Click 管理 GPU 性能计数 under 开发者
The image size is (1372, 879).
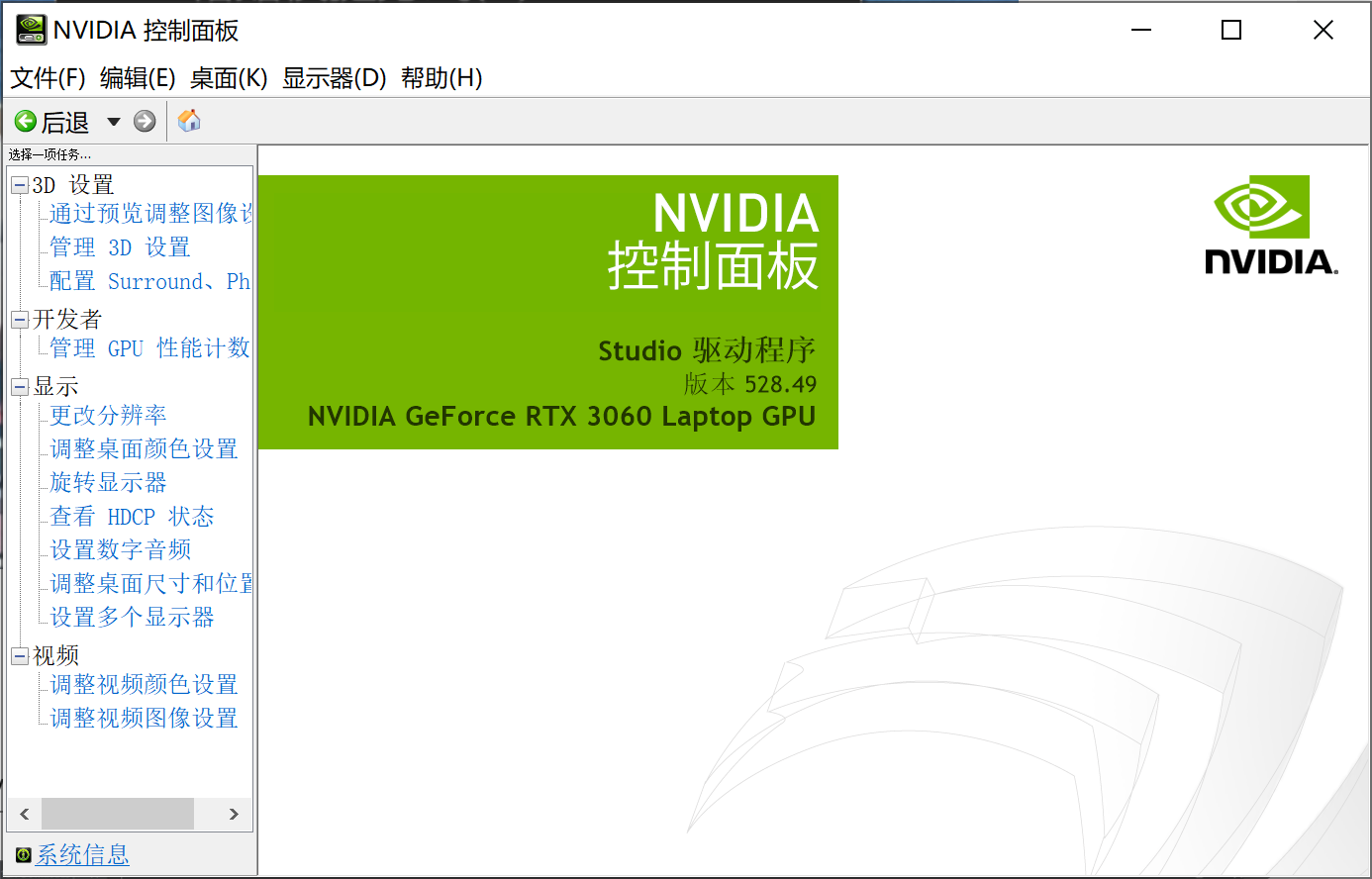pyautogui.click(x=148, y=347)
